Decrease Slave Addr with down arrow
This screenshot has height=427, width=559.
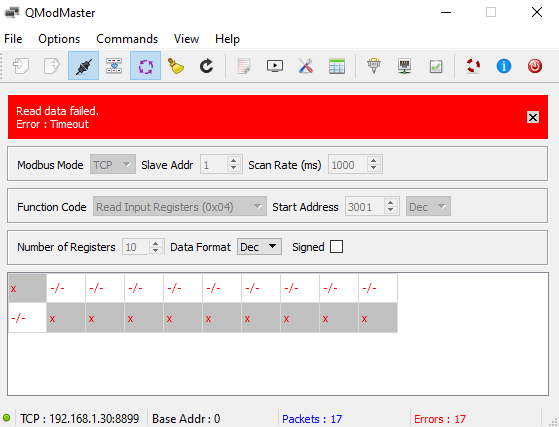[234, 168]
